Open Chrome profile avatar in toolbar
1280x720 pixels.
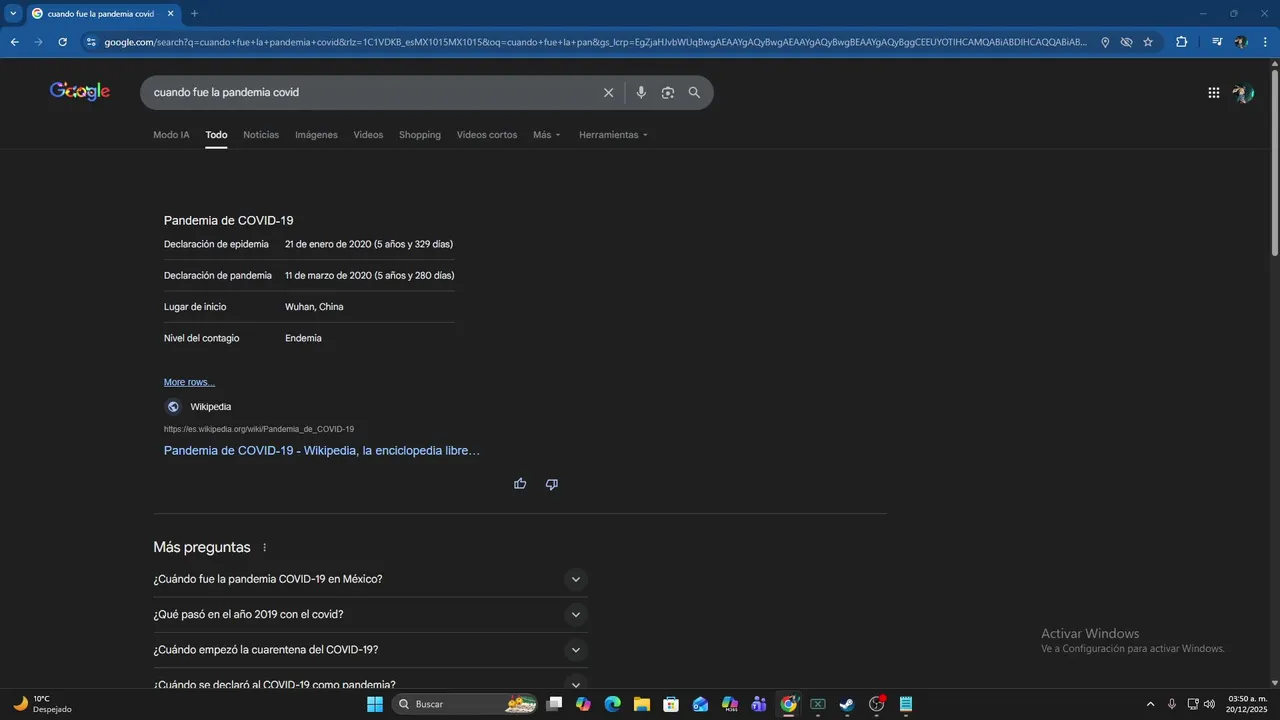pyautogui.click(x=1241, y=42)
